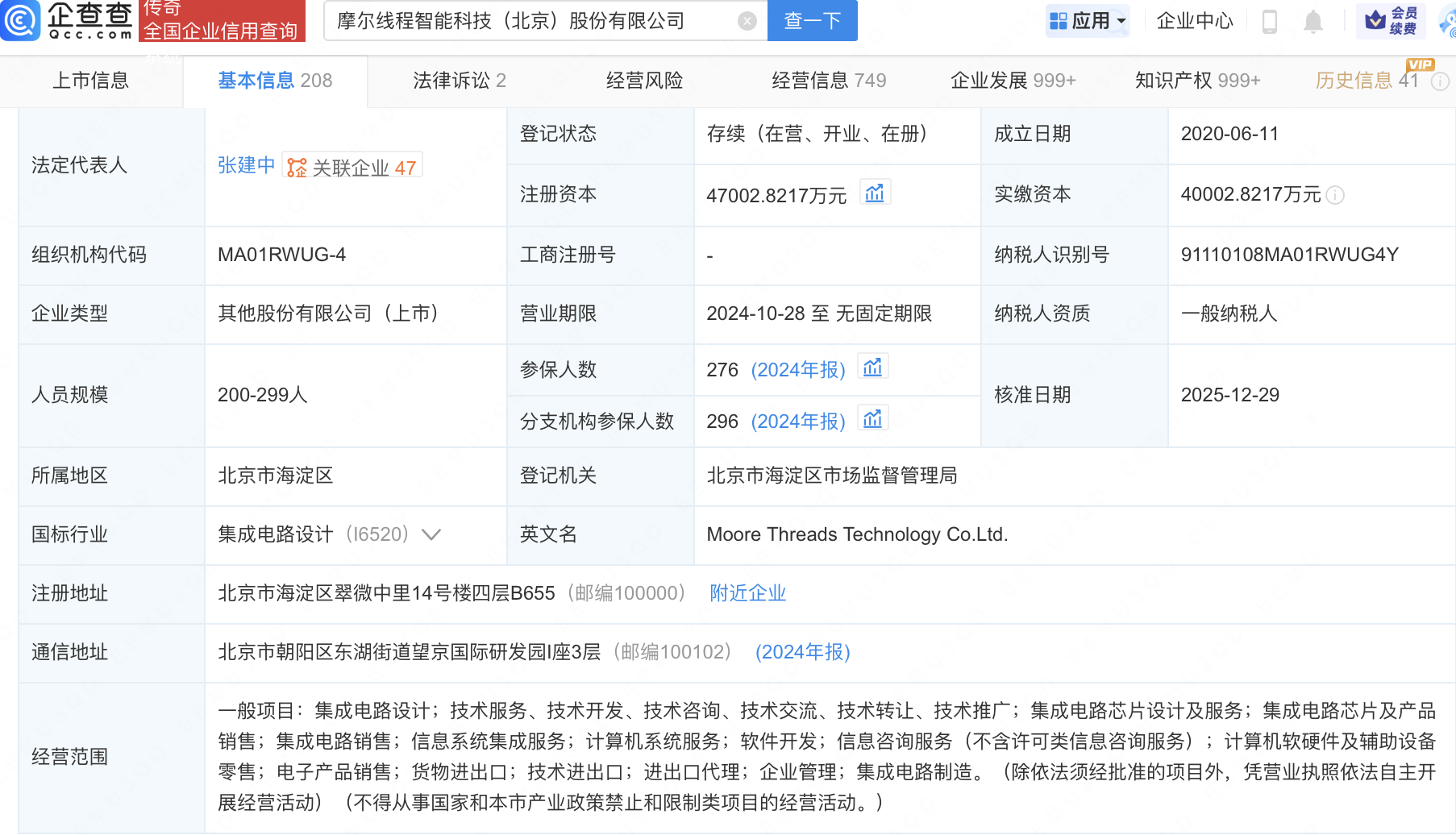View registered capital trend chart icon
The width and height of the screenshot is (1456, 835).
(x=875, y=193)
